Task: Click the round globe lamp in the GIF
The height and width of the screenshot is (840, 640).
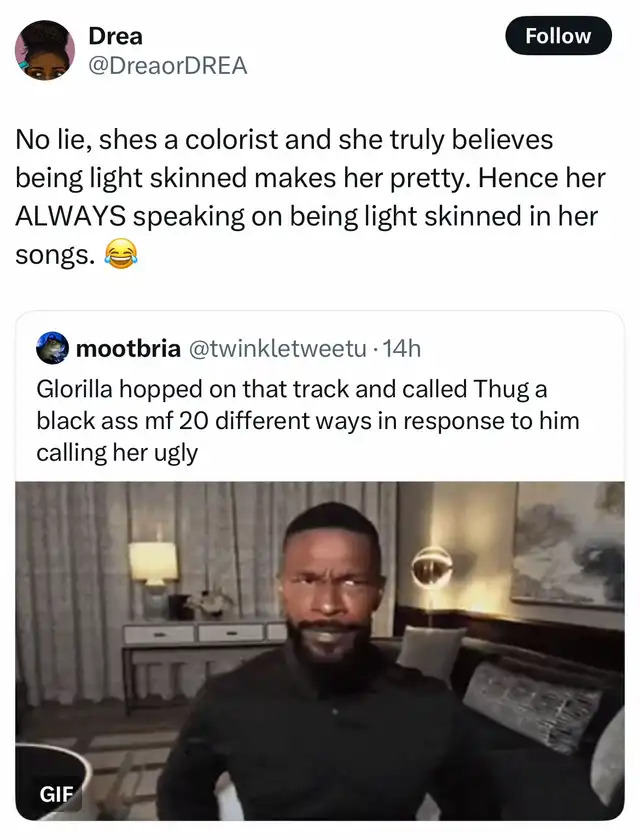Action: (x=432, y=568)
